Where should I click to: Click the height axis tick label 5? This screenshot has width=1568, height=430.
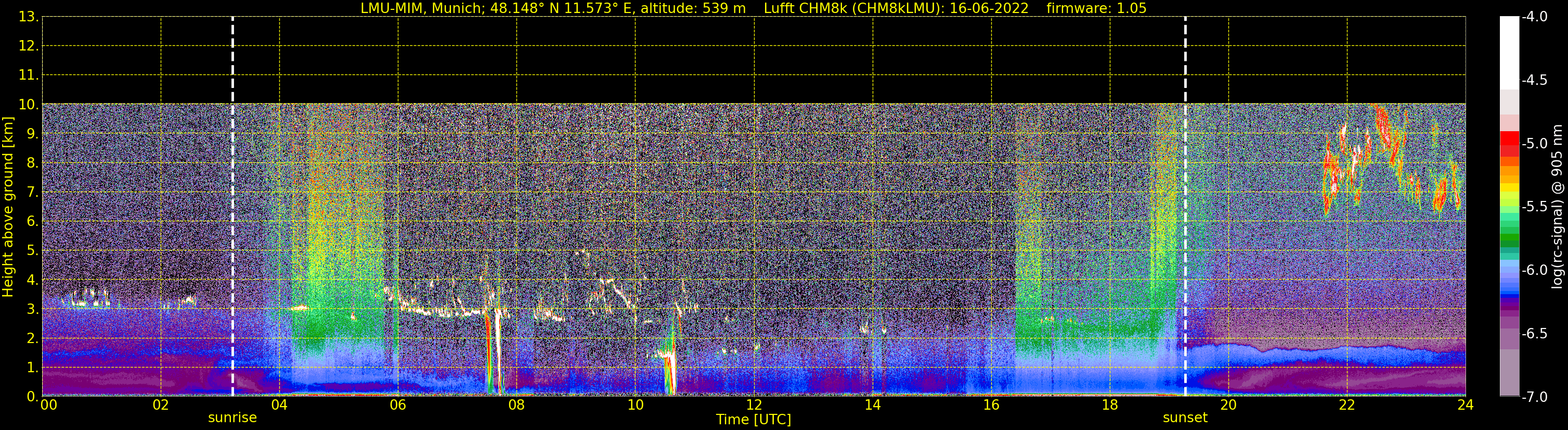pos(32,250)
